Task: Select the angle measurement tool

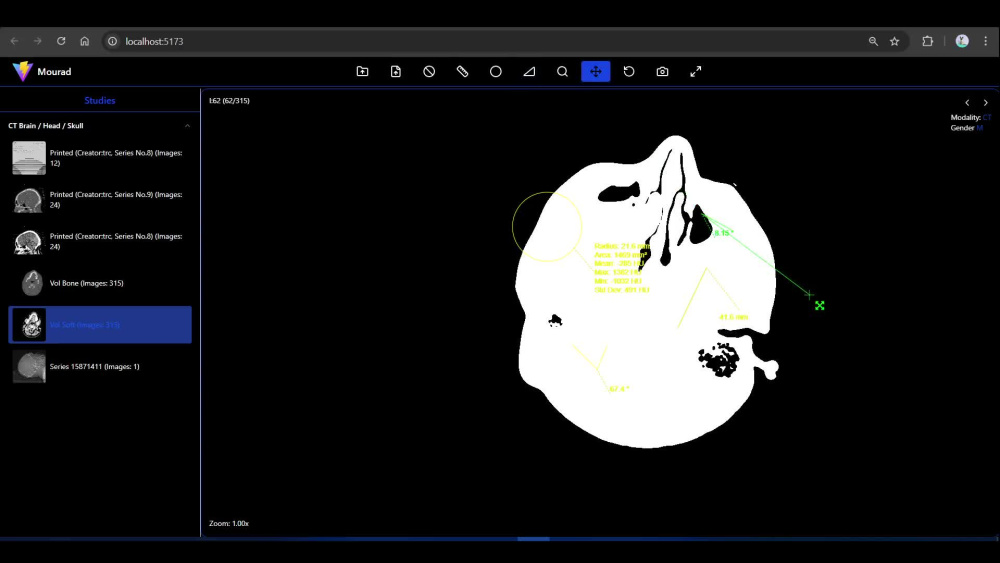Action: [529, 71]
